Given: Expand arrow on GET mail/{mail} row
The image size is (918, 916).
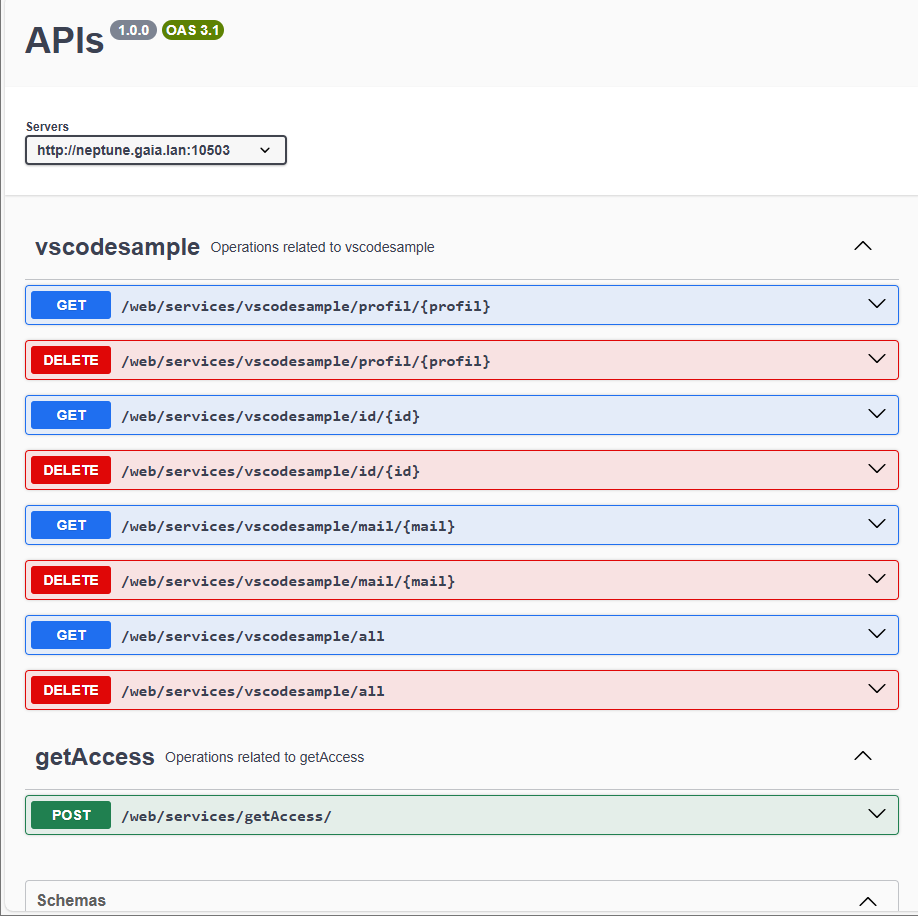Looking at the screenshot, I should tap(877, 524).
